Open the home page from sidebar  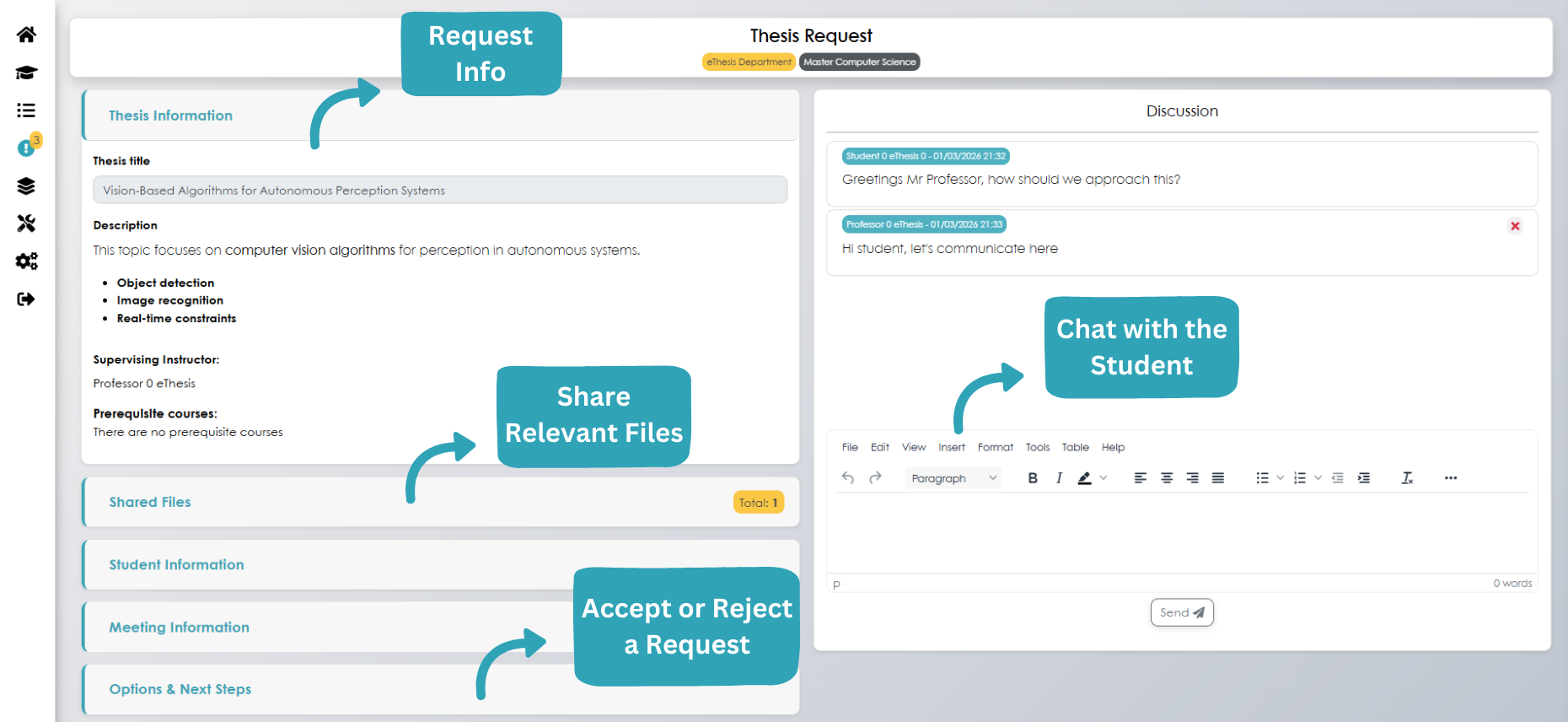click(26, 35)
